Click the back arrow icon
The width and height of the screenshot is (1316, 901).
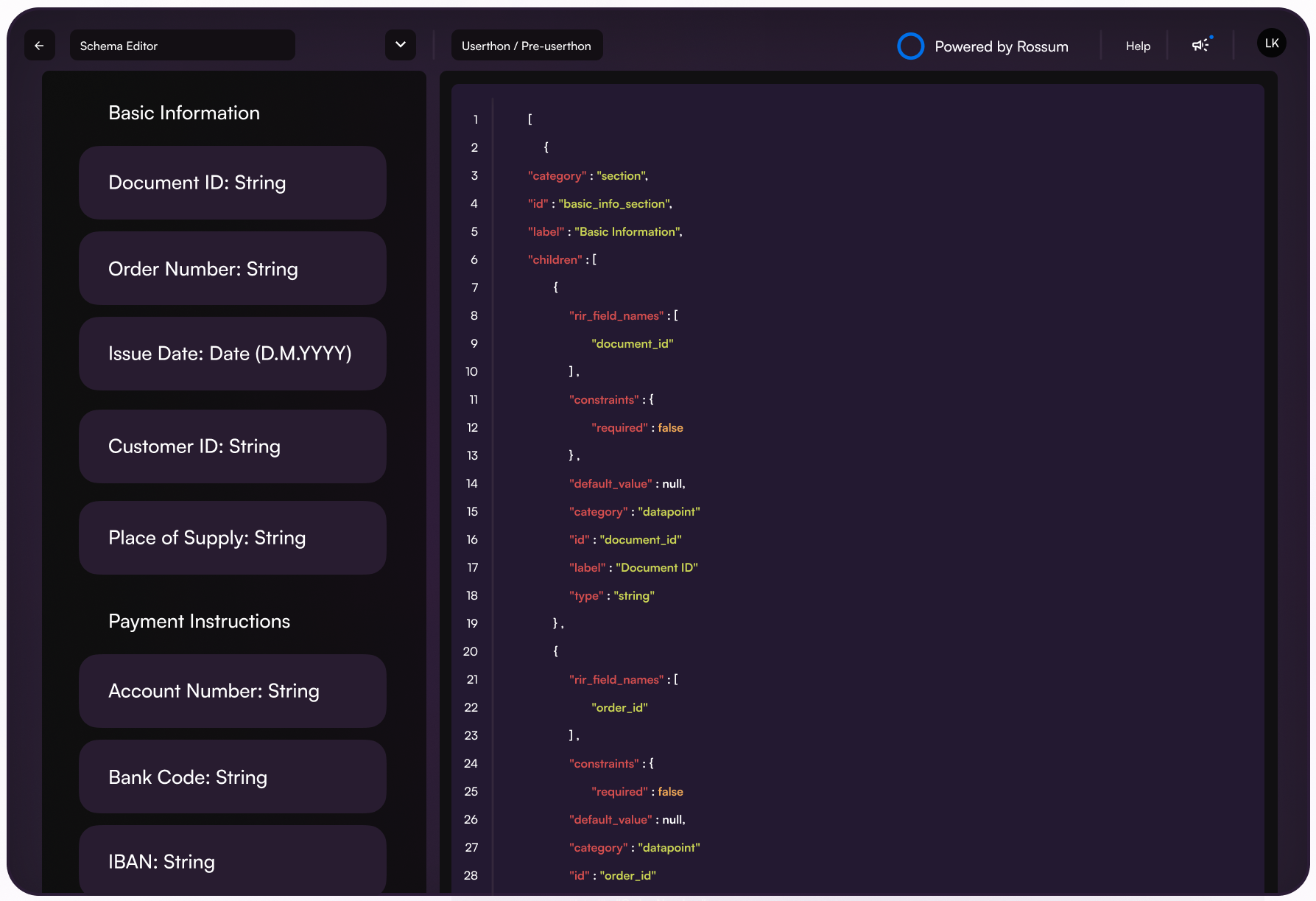point(40,46)
